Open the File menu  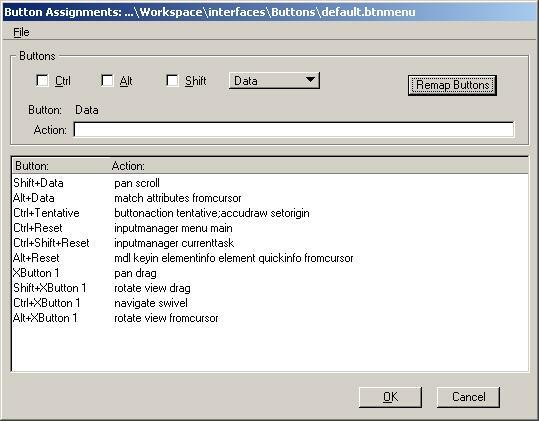(x=21, y=32)
